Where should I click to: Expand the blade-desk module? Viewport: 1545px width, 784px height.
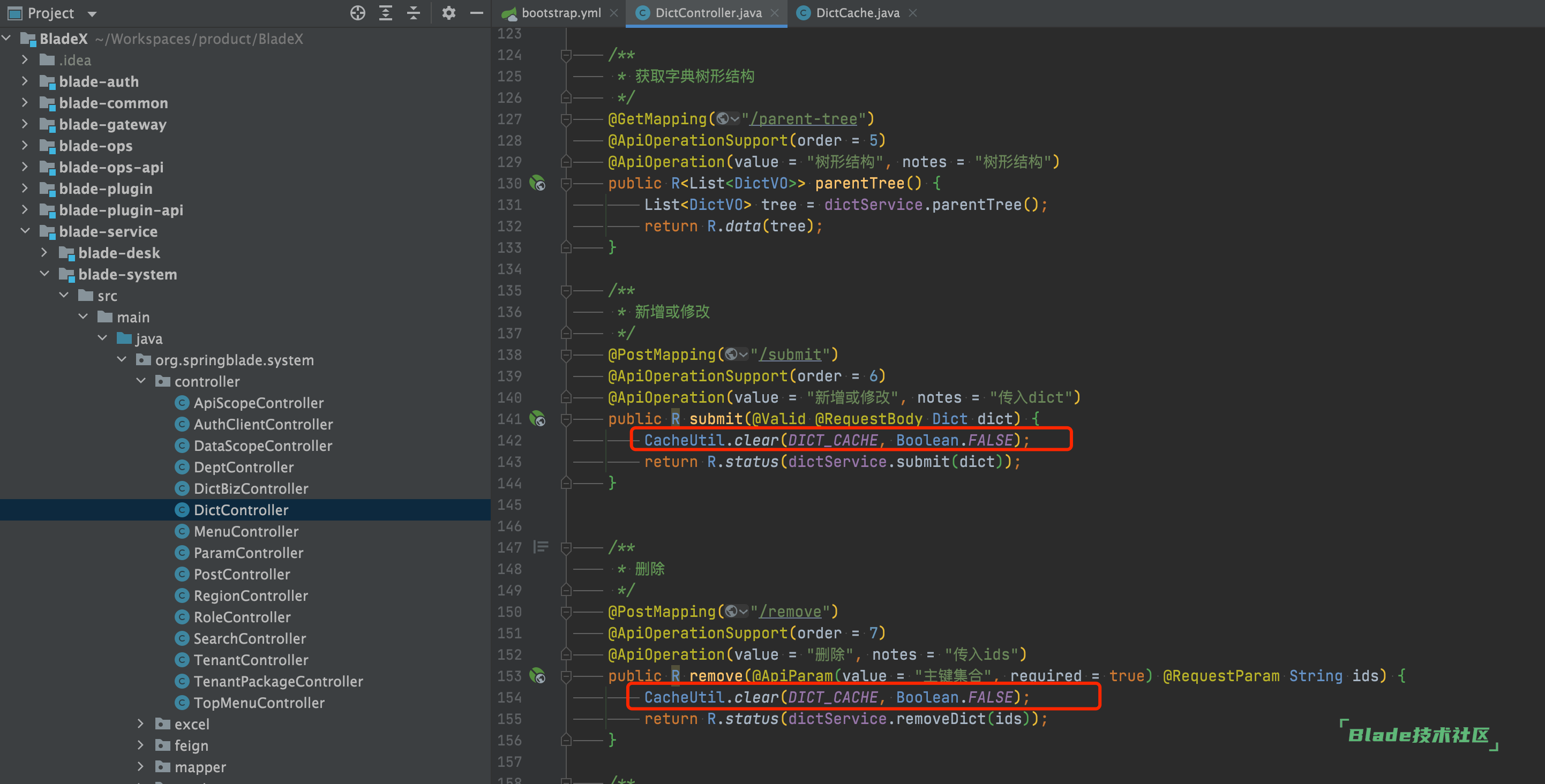pos(44,252)
